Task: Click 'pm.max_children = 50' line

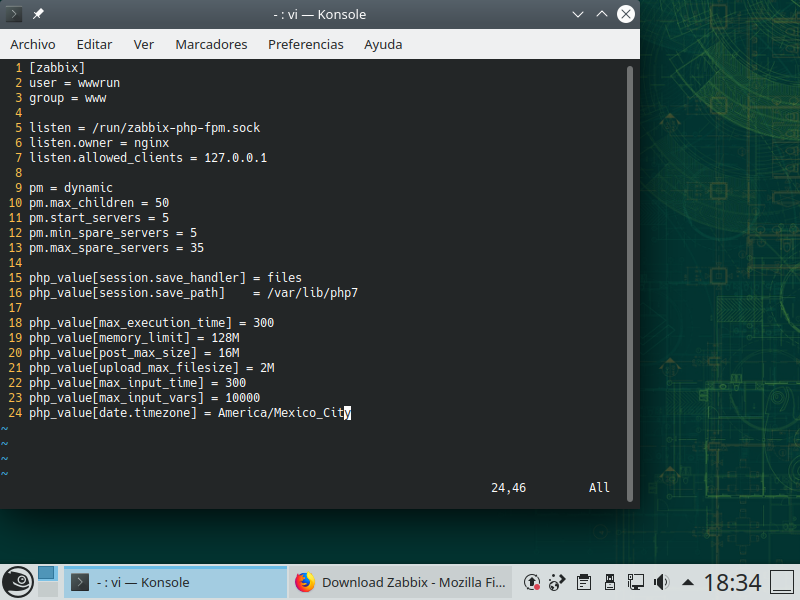Action: click(x=99, y=203)
